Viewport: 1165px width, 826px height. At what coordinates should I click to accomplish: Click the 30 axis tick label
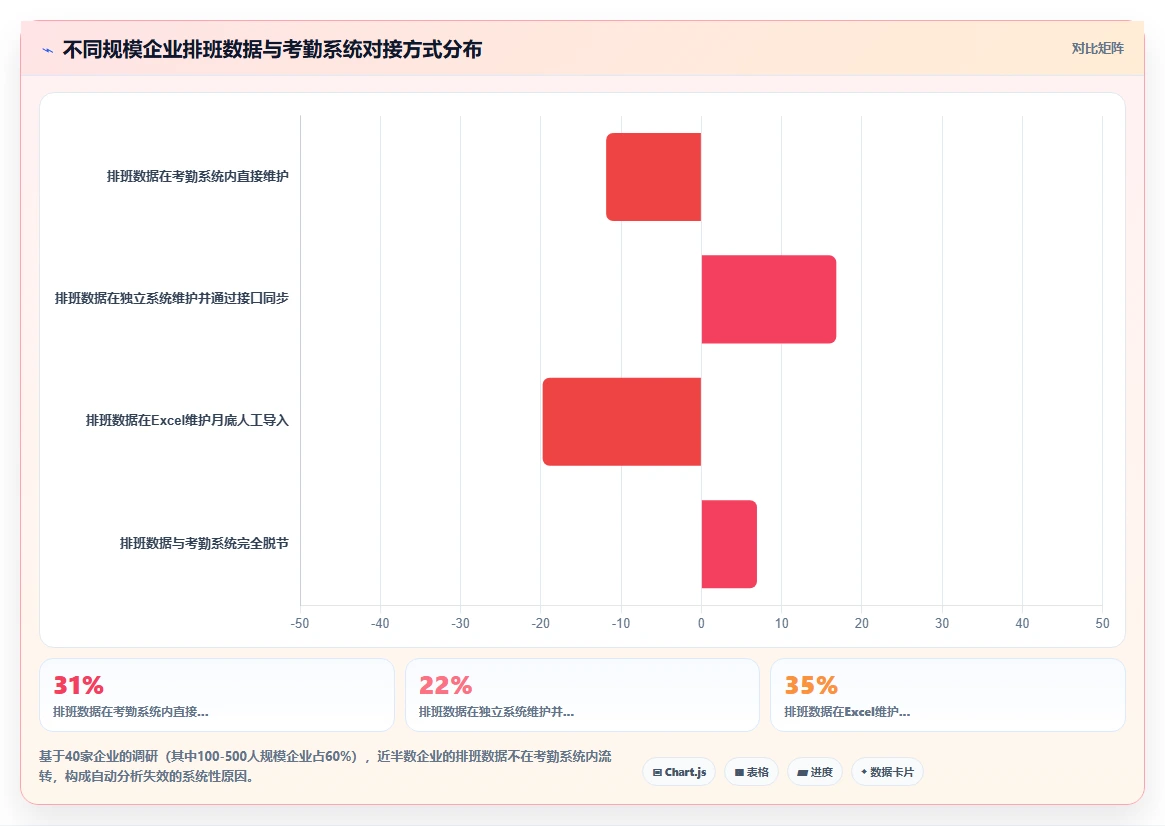(x=942, y=623)
